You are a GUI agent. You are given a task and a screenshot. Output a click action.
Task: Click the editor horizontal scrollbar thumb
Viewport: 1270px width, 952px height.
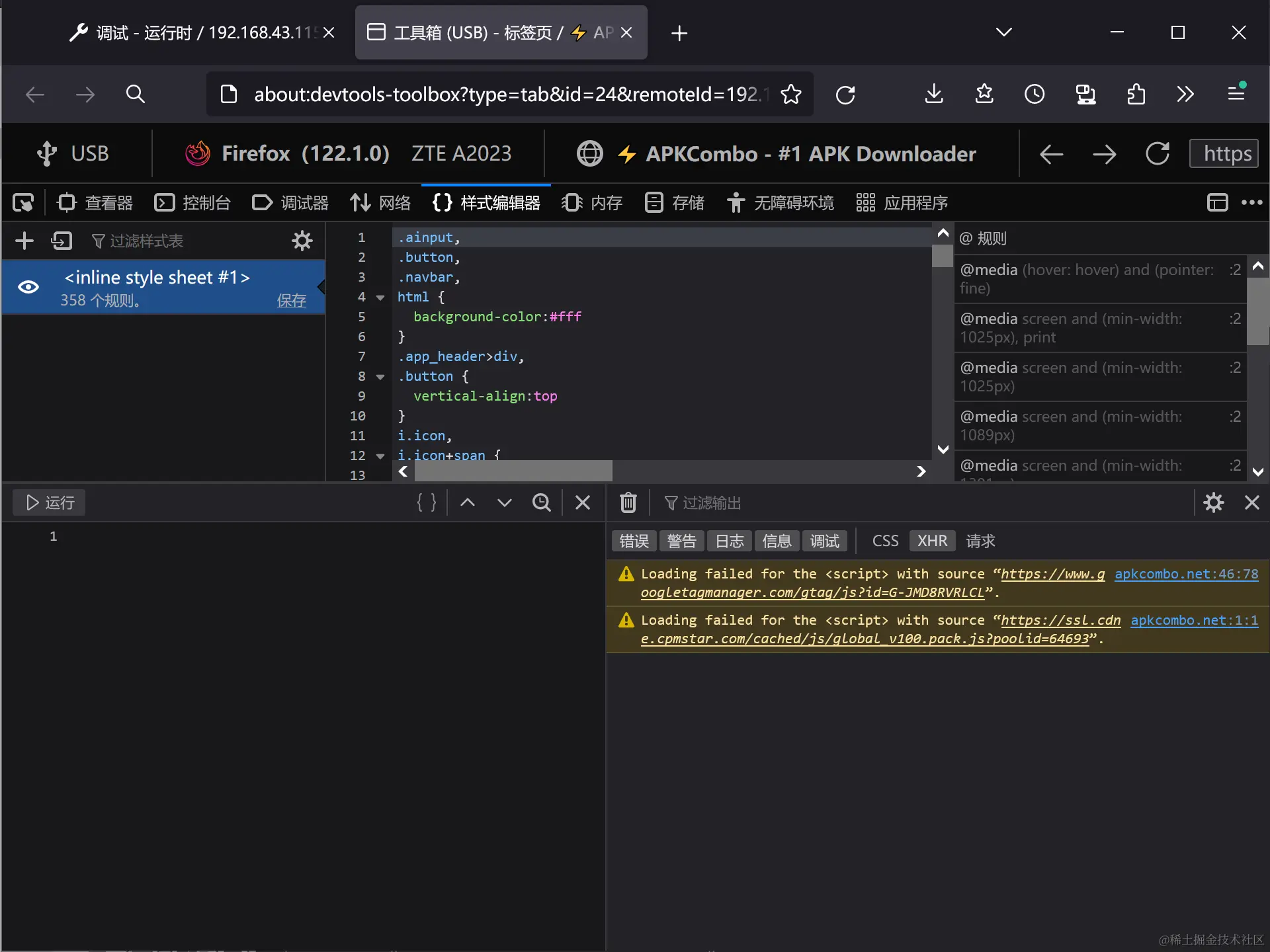pos(513,471)
